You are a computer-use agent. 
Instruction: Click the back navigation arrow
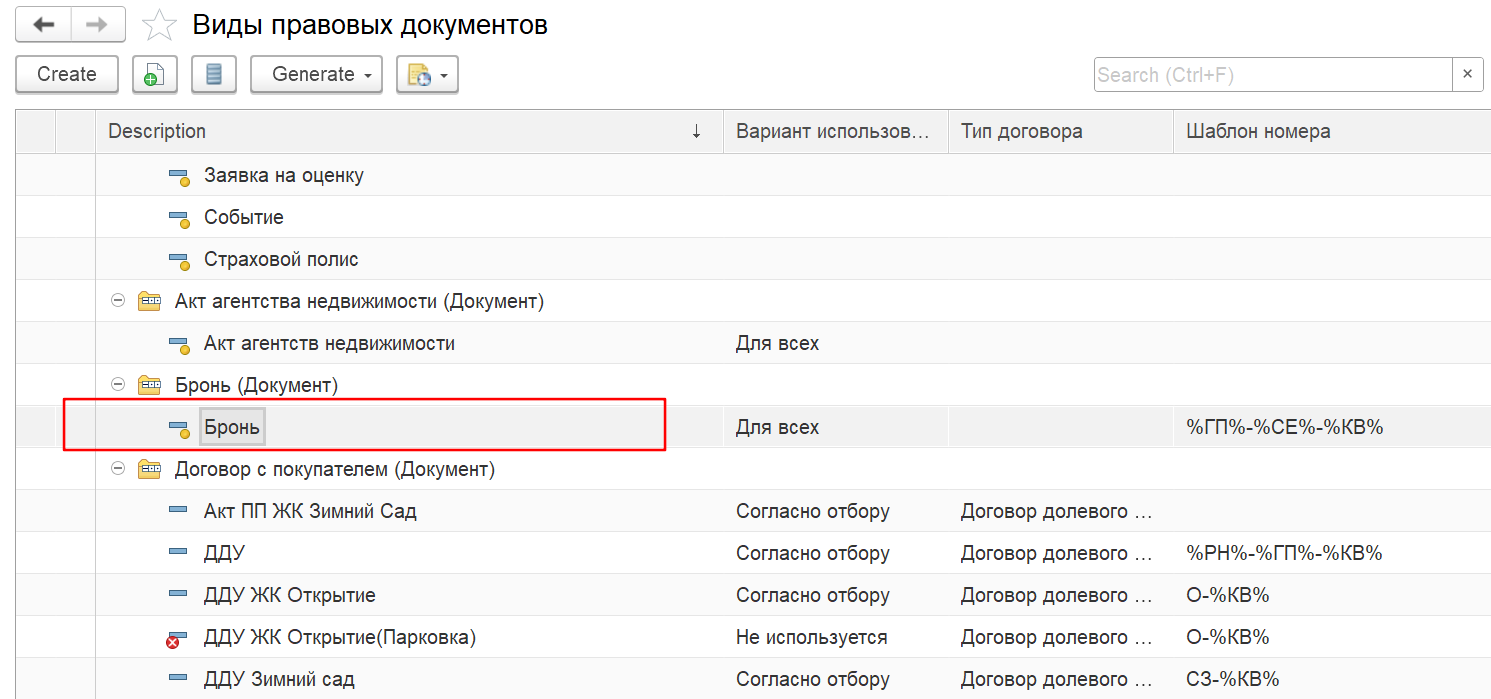tap(43, 25)
